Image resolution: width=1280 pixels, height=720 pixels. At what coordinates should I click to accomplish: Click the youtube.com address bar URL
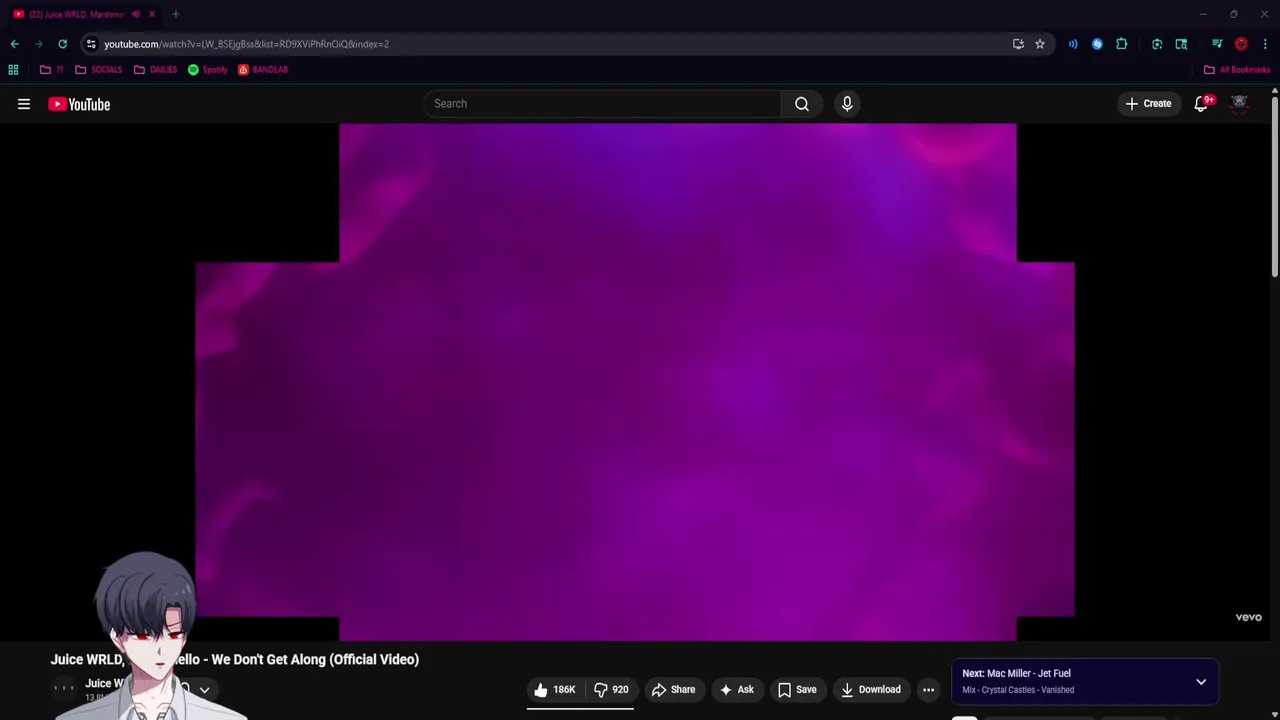pos(246,44)
